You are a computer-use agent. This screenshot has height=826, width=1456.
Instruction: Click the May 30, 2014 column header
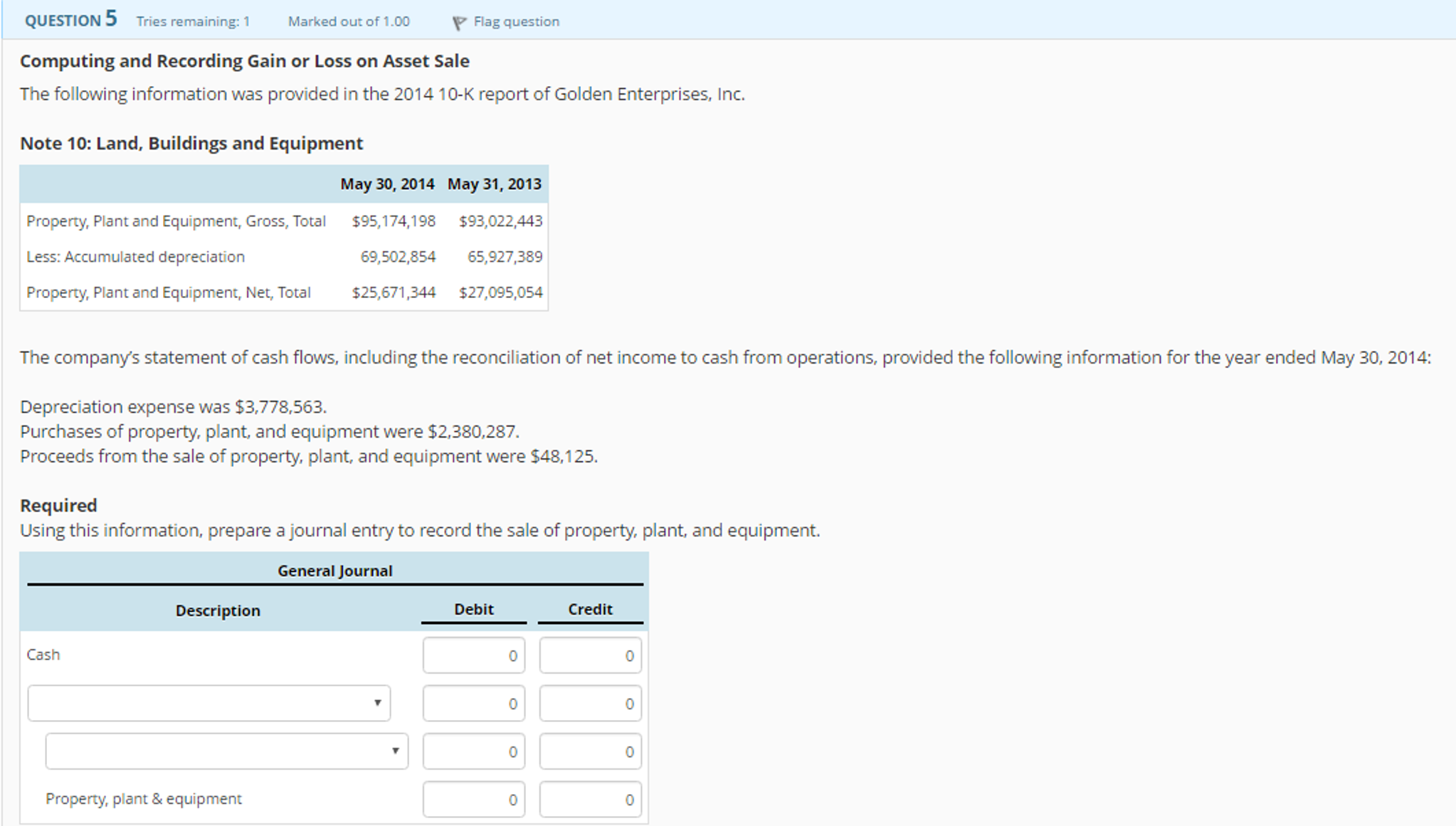point(387,184)
